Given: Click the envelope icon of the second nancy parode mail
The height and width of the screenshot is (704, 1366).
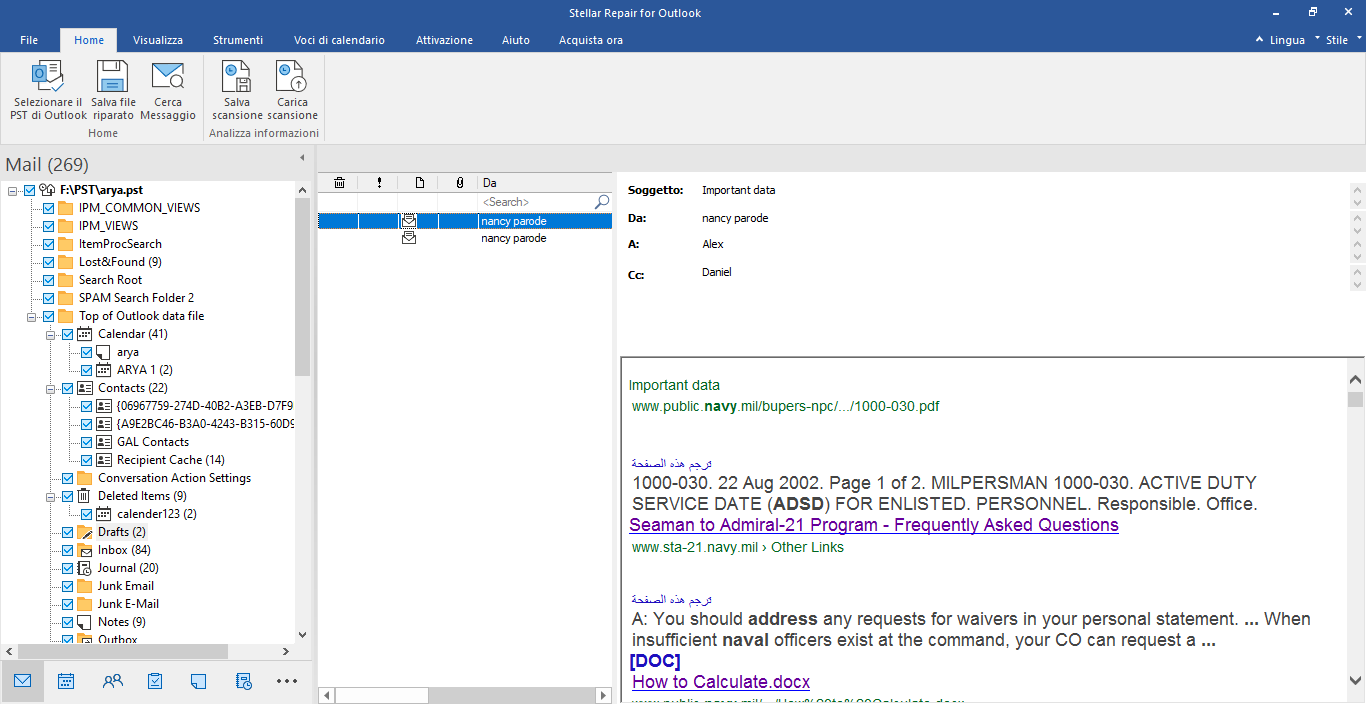Looking at the screenshot, I should 409,239.
